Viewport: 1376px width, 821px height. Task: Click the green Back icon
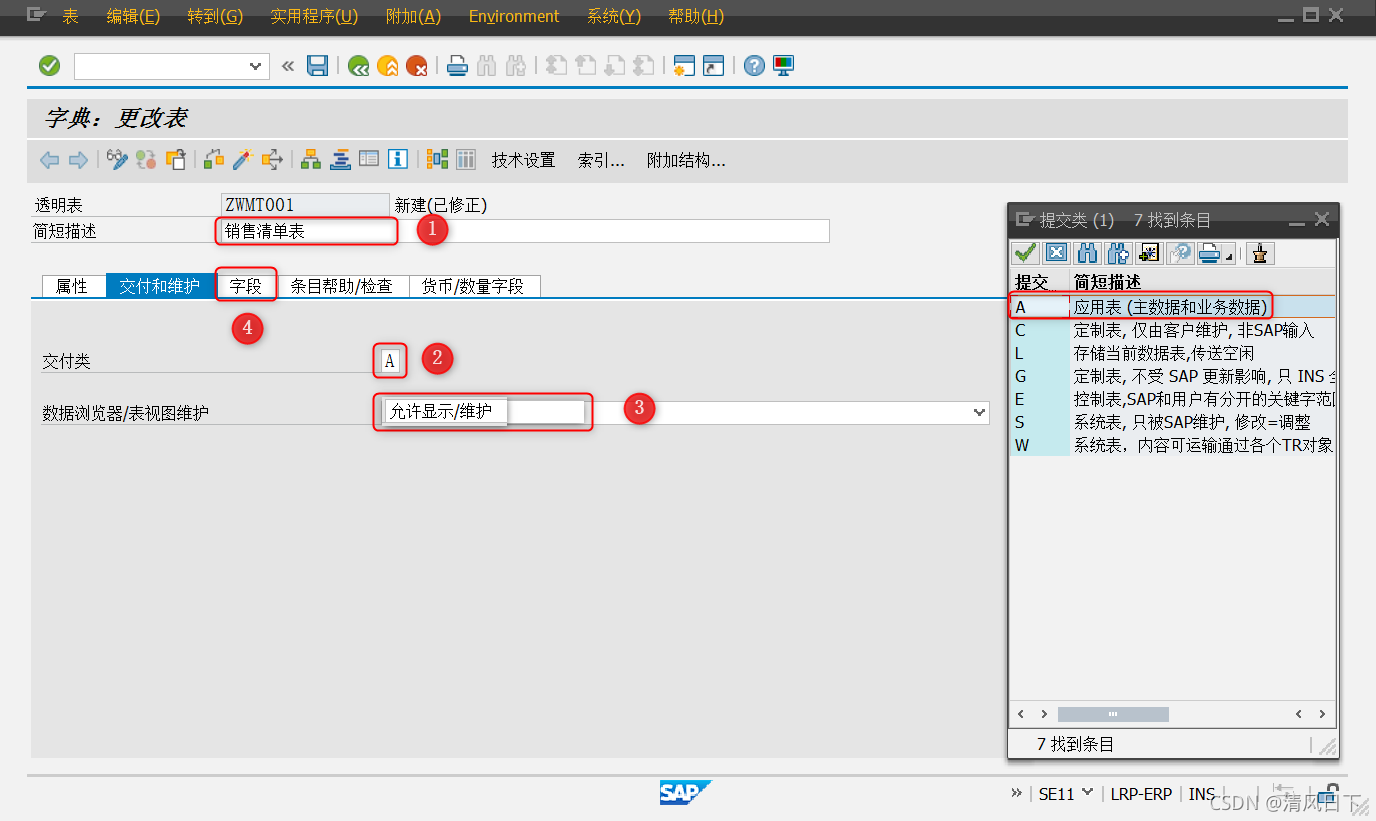tap(358, 66)
